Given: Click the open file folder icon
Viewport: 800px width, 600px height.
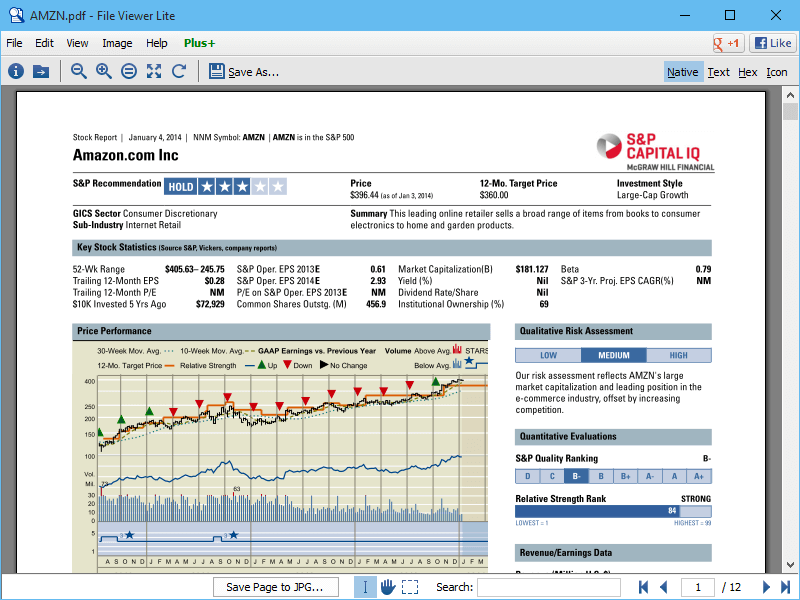Looking at the screenshot, I should pos(41,71).
